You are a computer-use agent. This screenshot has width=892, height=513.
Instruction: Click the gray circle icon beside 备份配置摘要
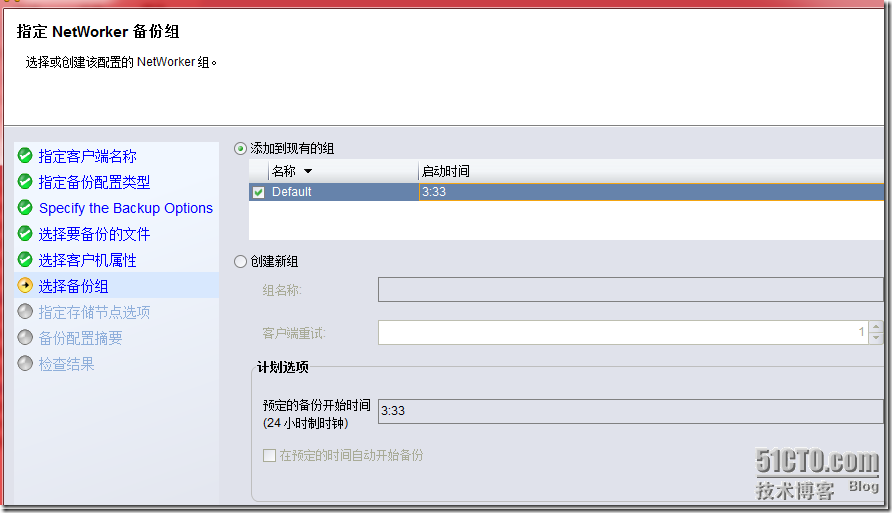pyautogui.click(x=25, y=337)
